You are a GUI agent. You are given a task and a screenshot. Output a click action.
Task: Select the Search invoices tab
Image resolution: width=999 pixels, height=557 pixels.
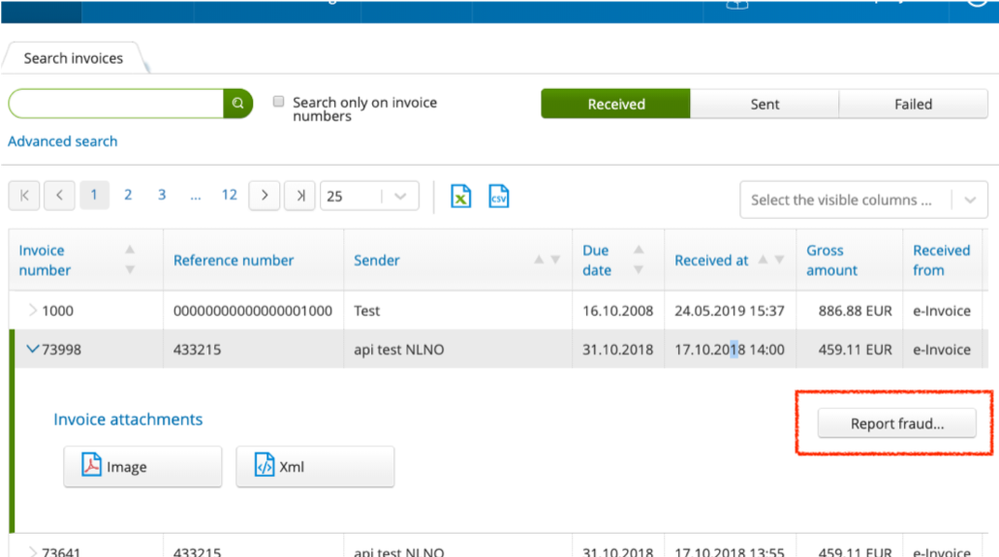[x=73, y=58]
